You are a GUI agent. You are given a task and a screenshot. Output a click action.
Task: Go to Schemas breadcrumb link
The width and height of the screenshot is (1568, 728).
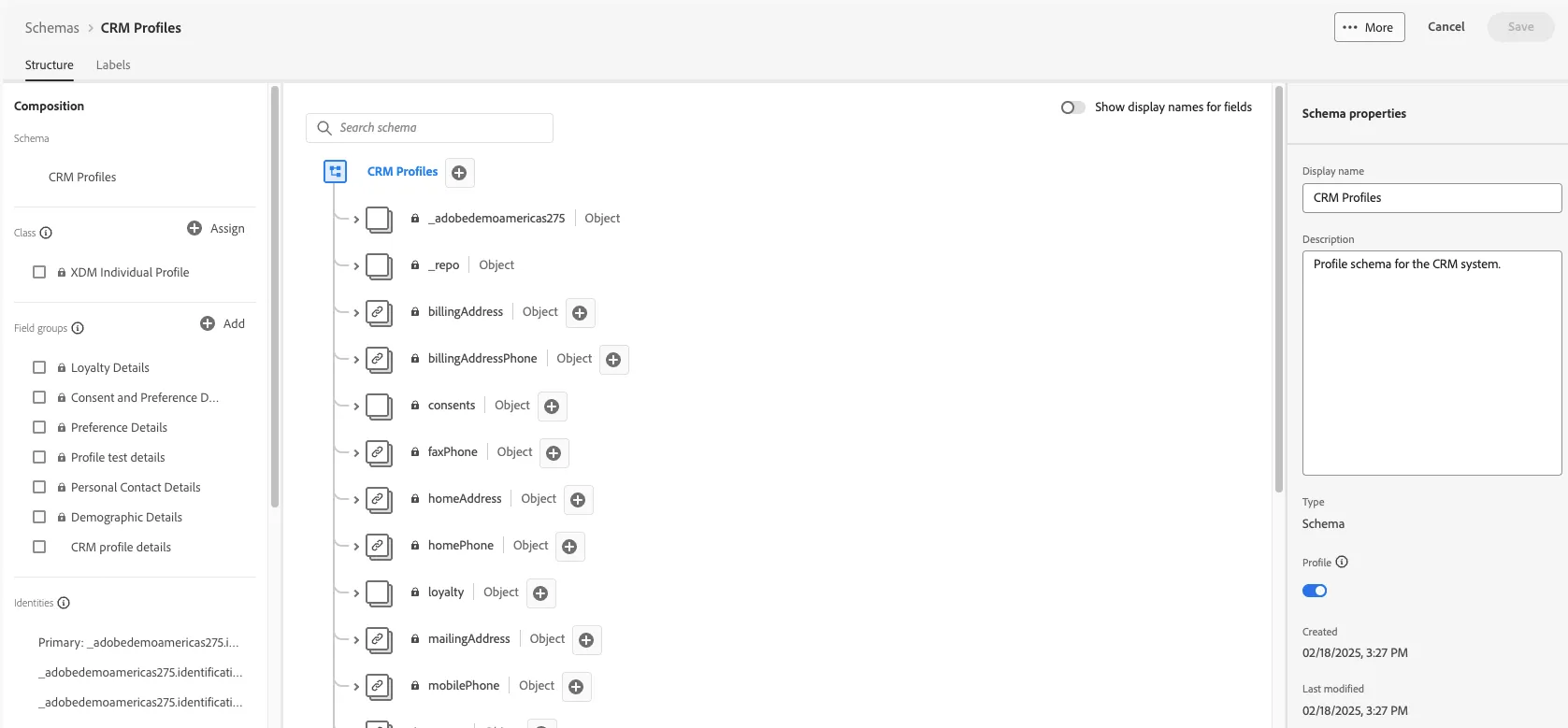(52, 28)
